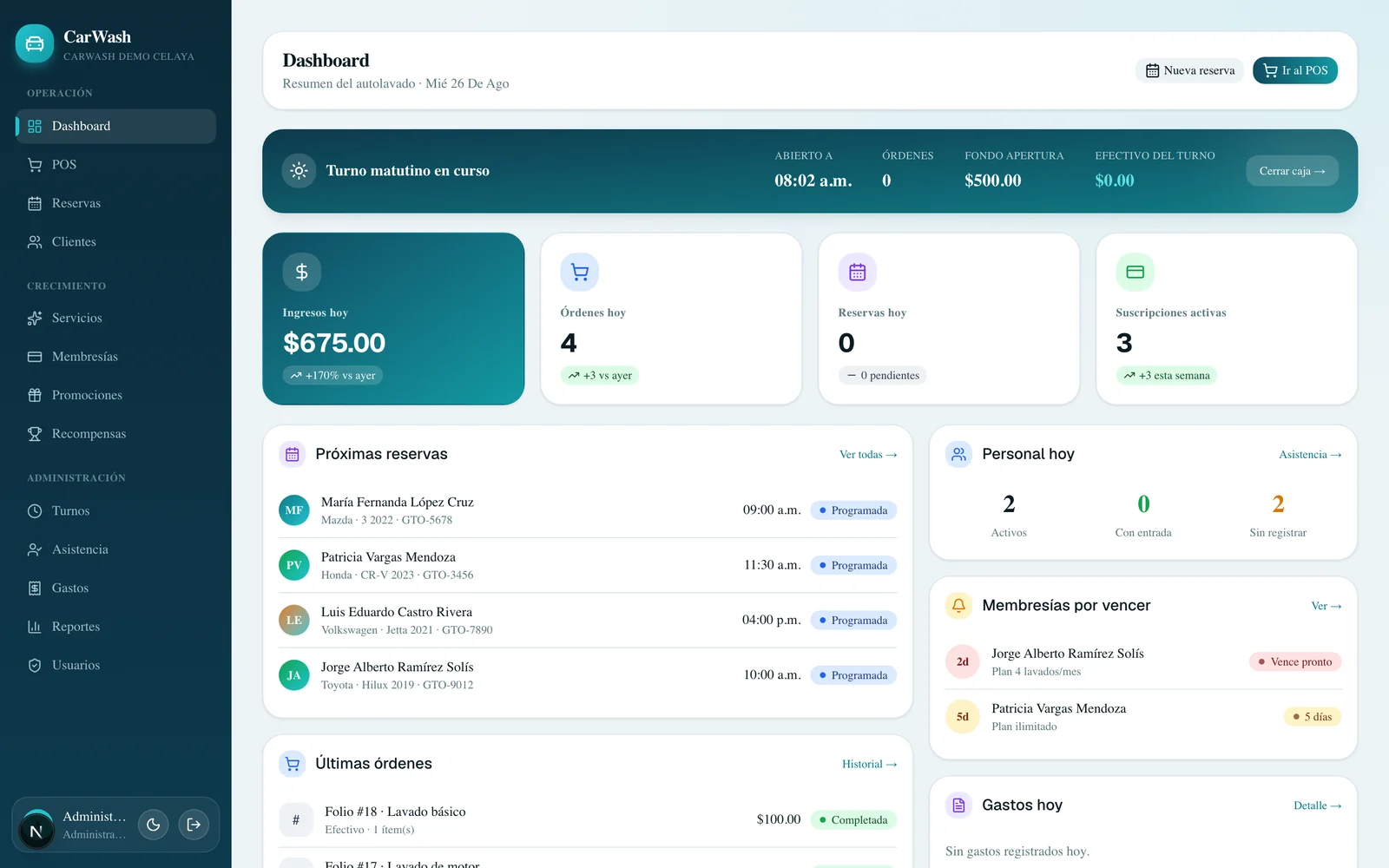The image size is (1389, 868).
Task: Open the Dashboard sidebar item
Action: pos(115,126)
